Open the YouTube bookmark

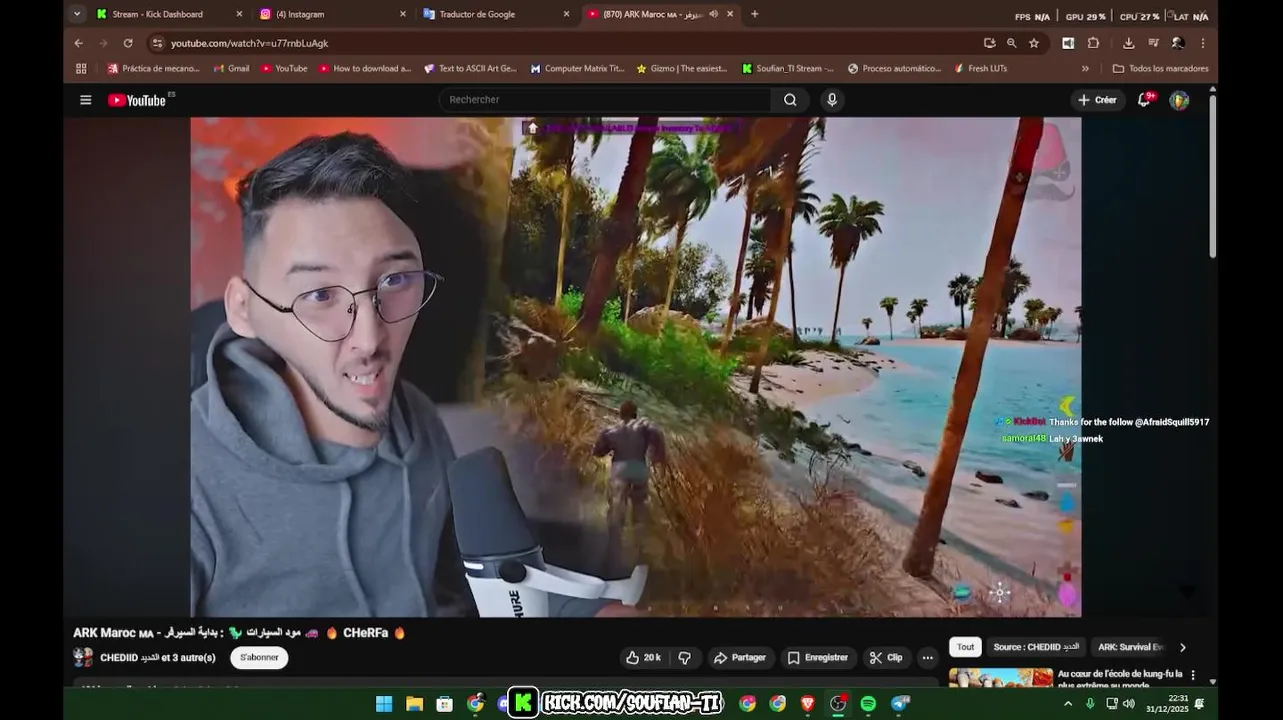[x=284, y=69]
